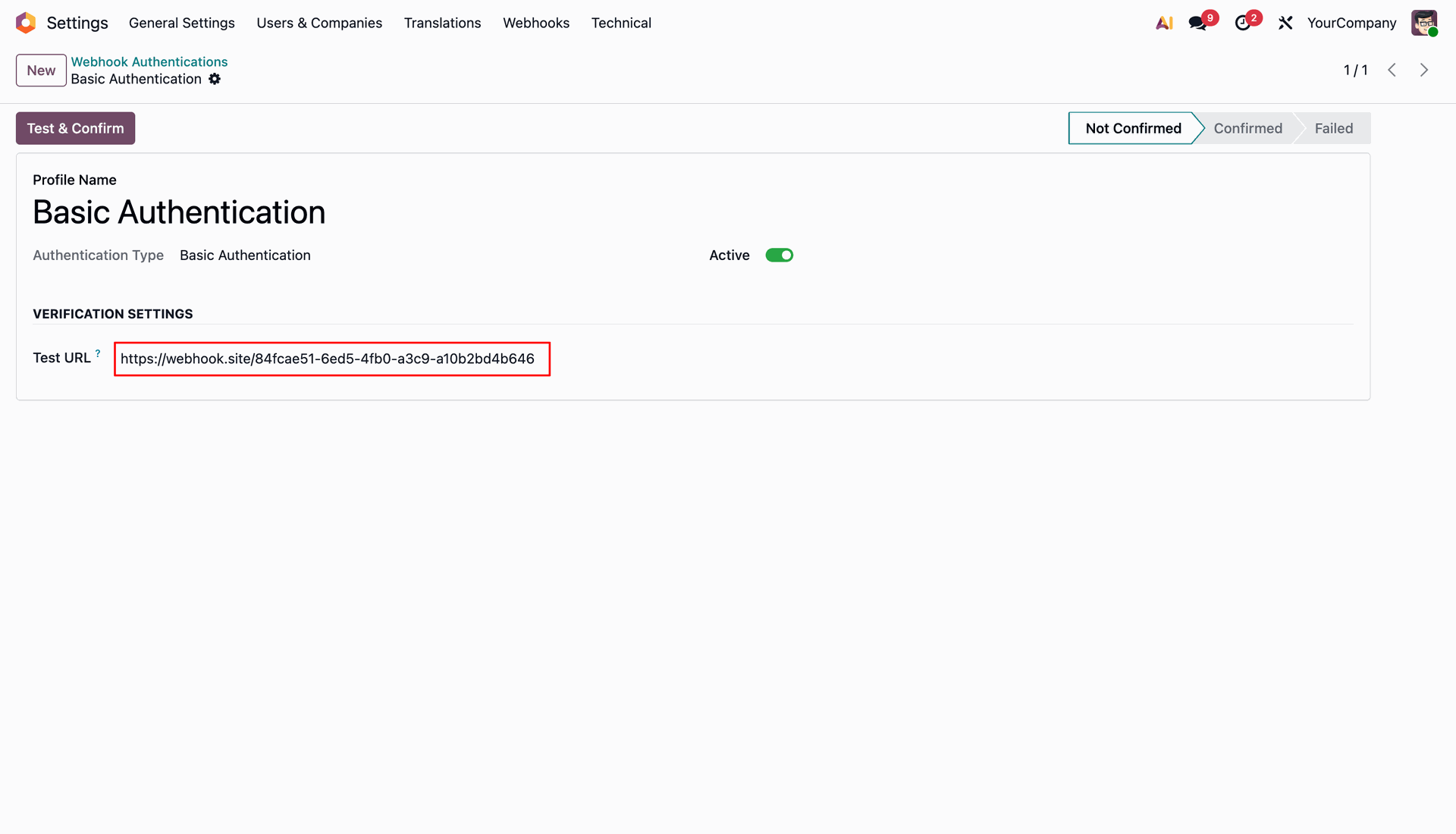Click the 1 / 1 pager counter
1456x834 pixels.
pyautogui.click(x=1355, y=70)
